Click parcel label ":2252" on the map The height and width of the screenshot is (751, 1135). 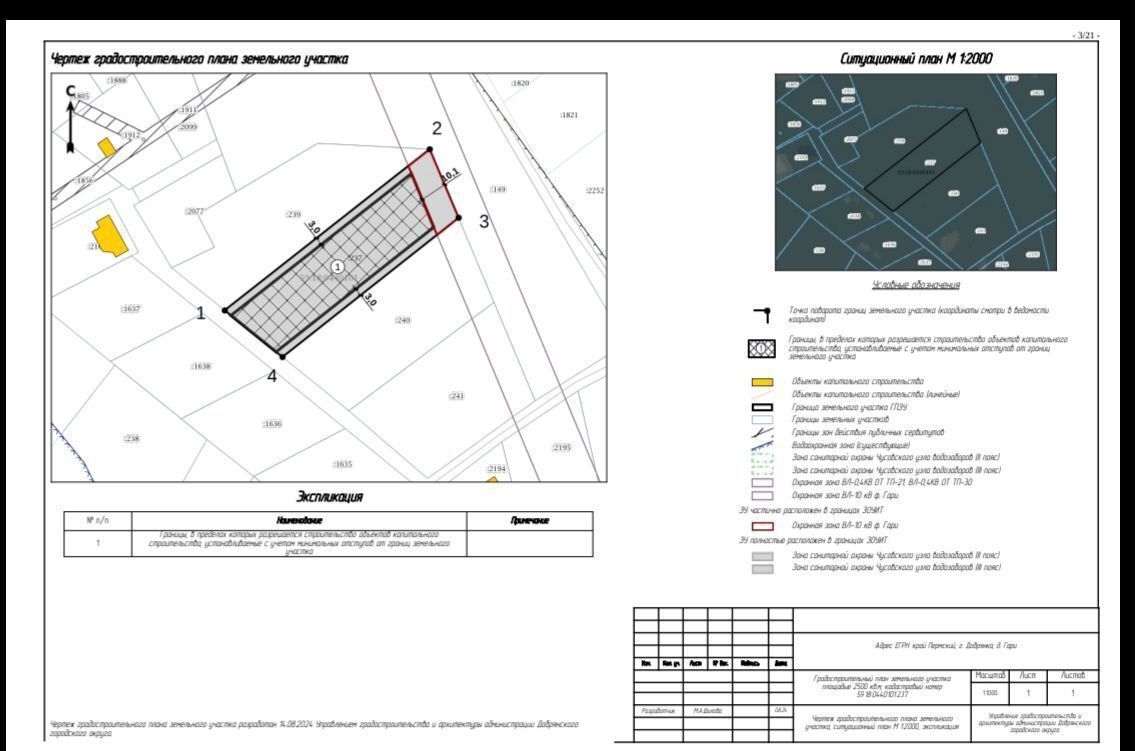coord(594,191)
